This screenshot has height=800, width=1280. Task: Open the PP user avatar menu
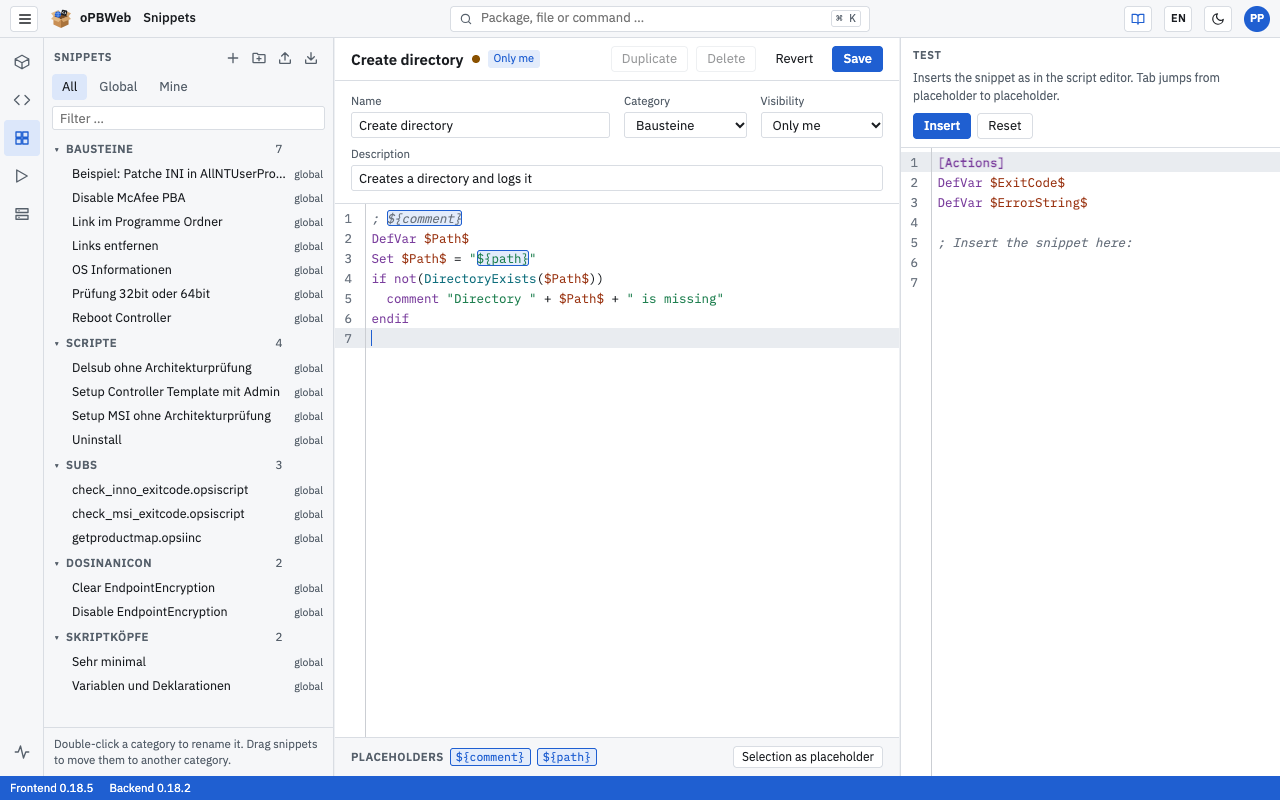[1257, 18]
